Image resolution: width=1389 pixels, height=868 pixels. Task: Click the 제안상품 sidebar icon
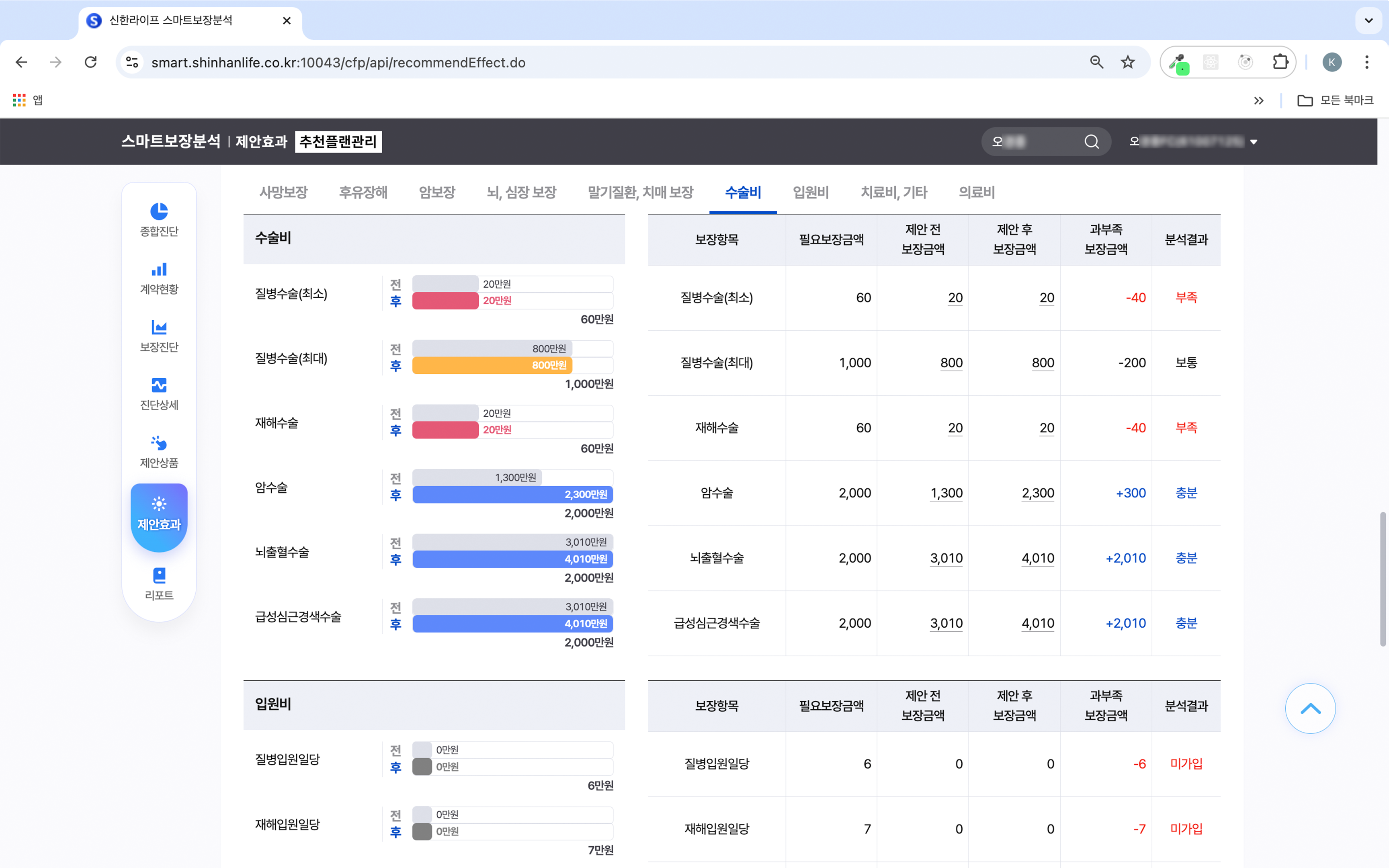coord(159,443)
